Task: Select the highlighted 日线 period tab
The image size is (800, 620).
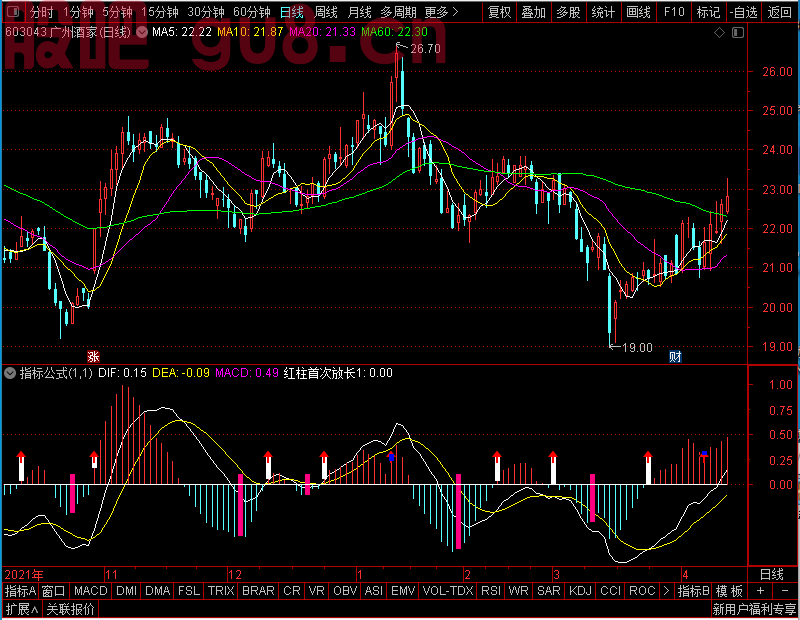Action: (x=292, y=12)
